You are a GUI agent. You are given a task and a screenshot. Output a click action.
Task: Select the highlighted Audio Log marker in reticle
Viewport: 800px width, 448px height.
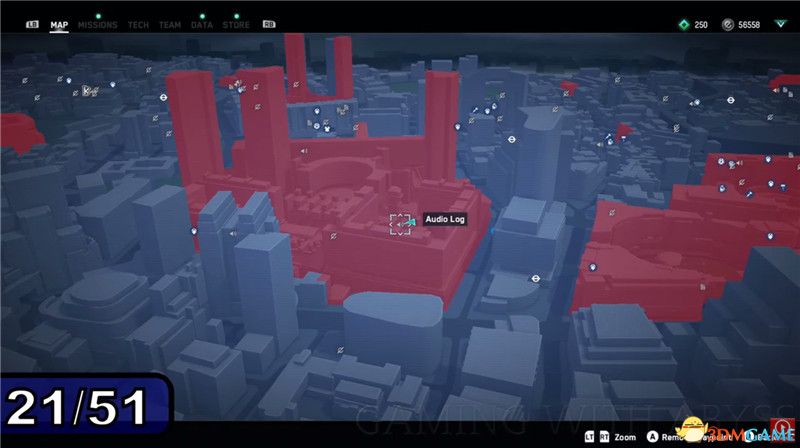[x=400, y=225]
